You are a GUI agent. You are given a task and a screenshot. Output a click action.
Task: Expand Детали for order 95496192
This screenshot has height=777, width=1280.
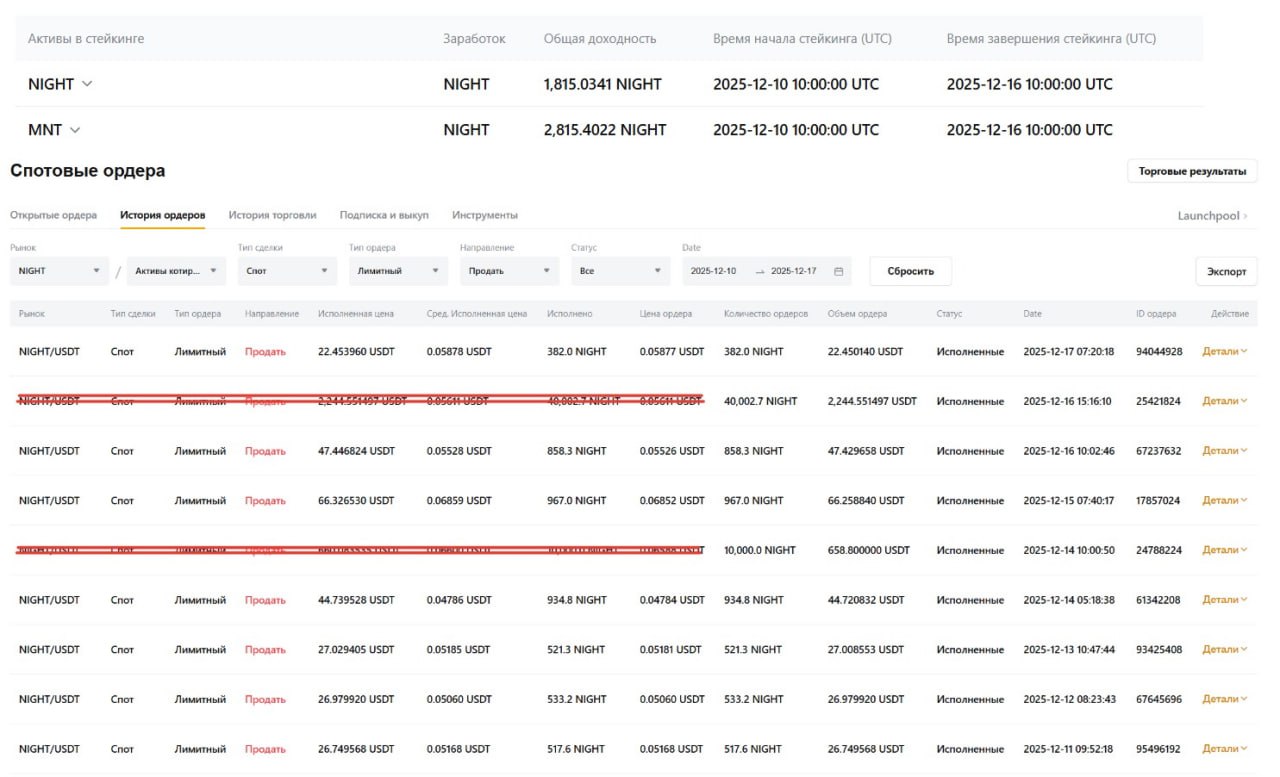(1224, 749)
